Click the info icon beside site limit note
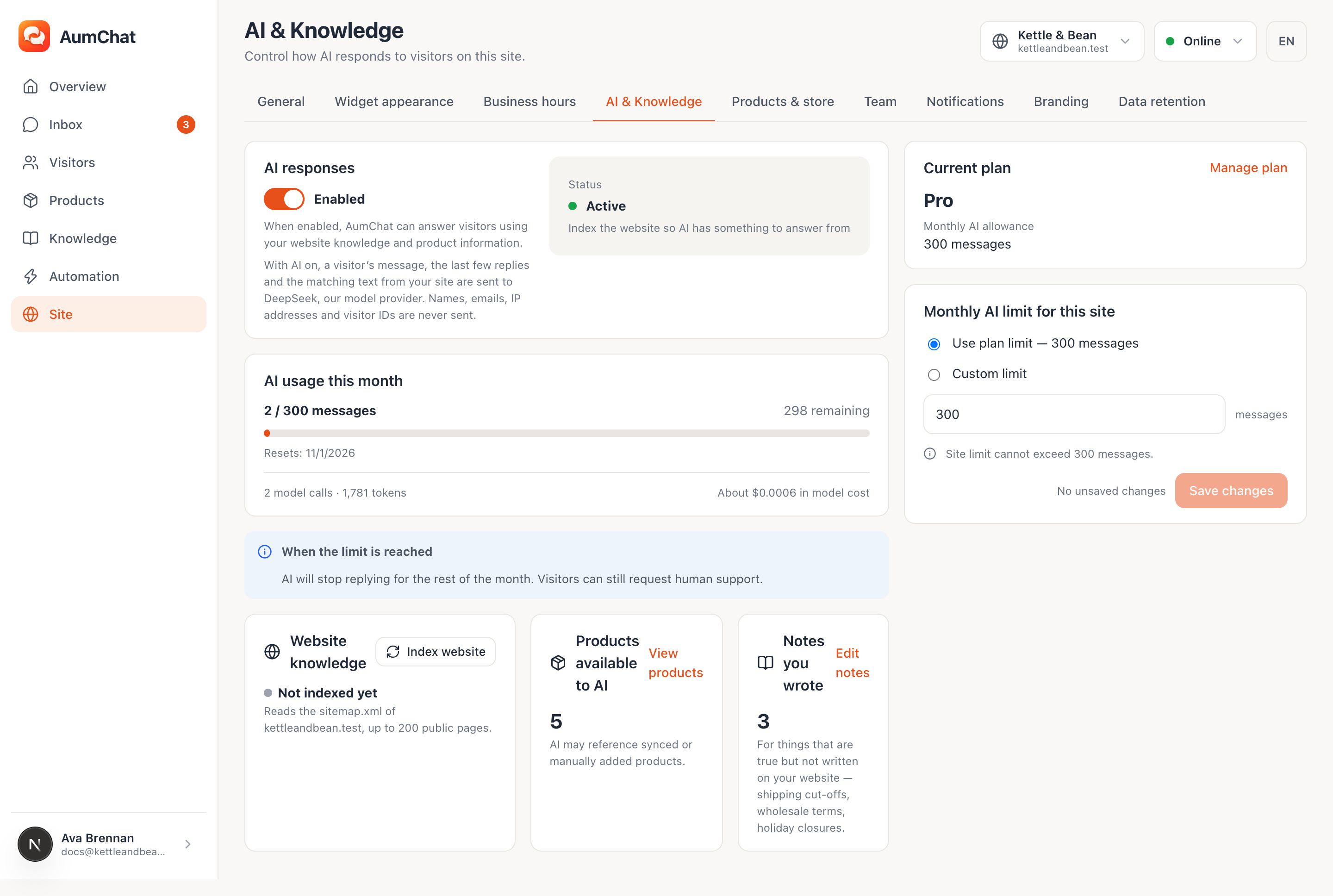This screenshot has width=1333, height=896. click(x=929, y=454)
